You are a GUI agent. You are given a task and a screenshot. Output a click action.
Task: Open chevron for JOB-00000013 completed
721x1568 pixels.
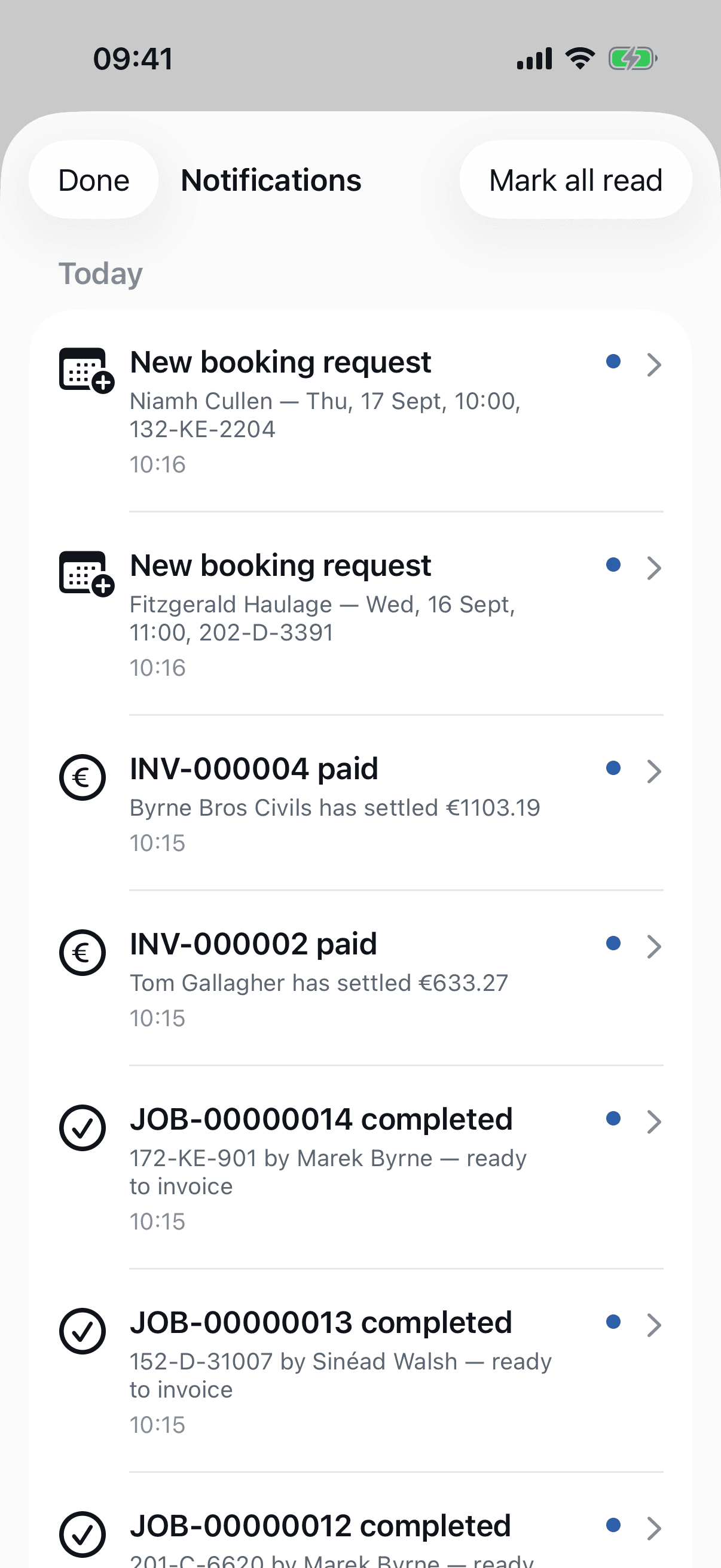[654, 1325]
